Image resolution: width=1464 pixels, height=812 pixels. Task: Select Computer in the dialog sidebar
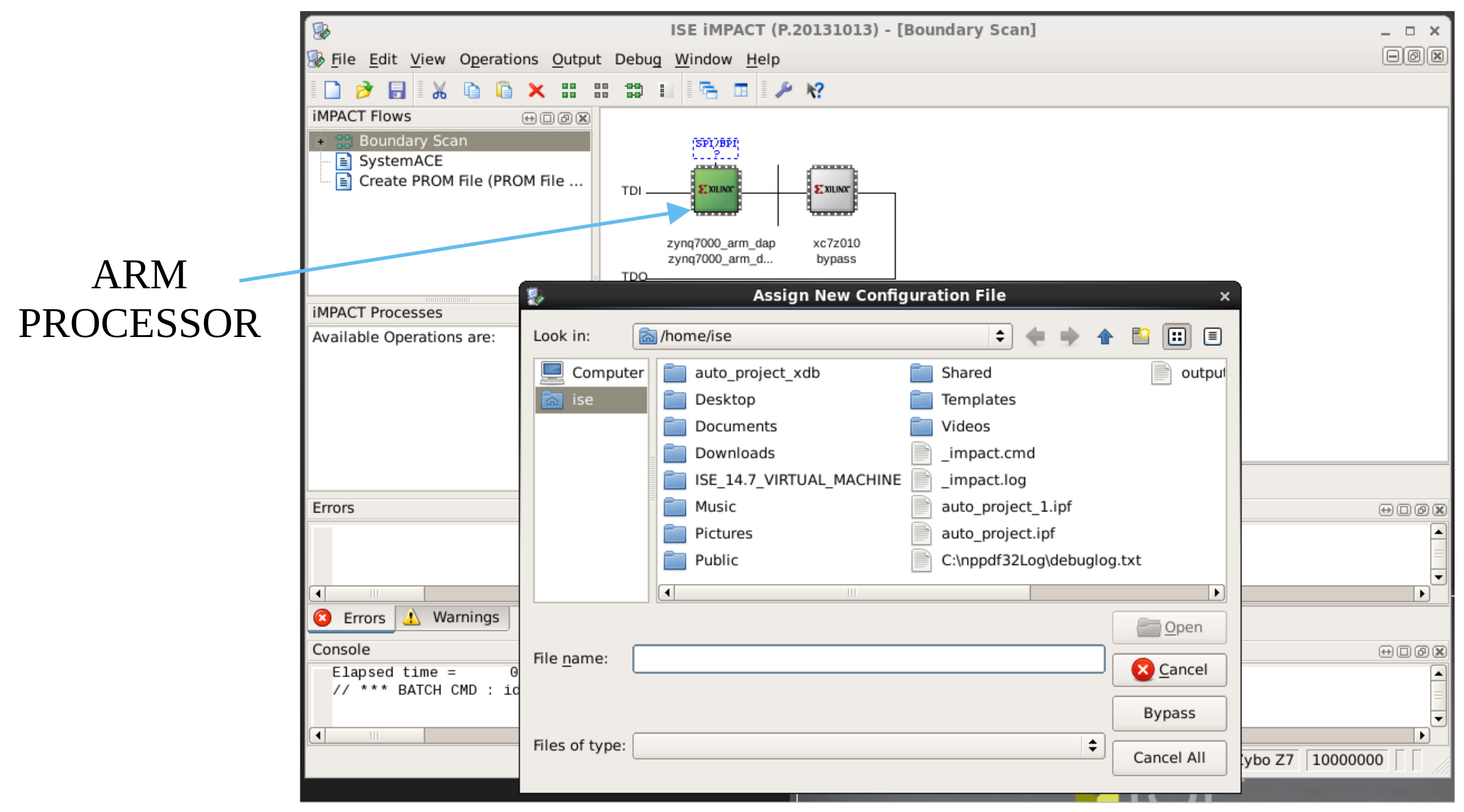[591, 373]
